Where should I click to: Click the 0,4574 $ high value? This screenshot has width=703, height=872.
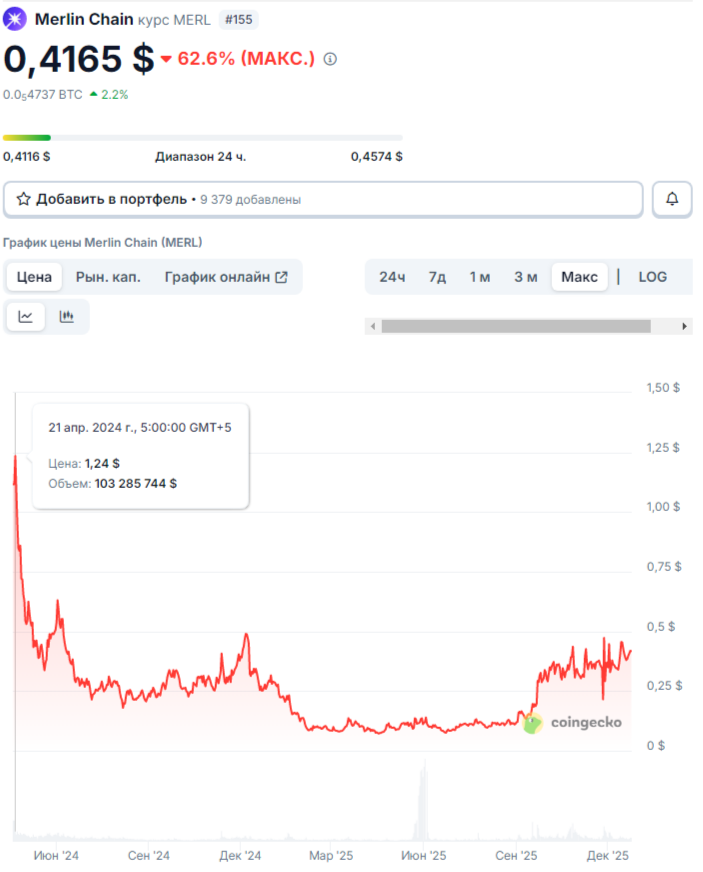pos(377,157)
